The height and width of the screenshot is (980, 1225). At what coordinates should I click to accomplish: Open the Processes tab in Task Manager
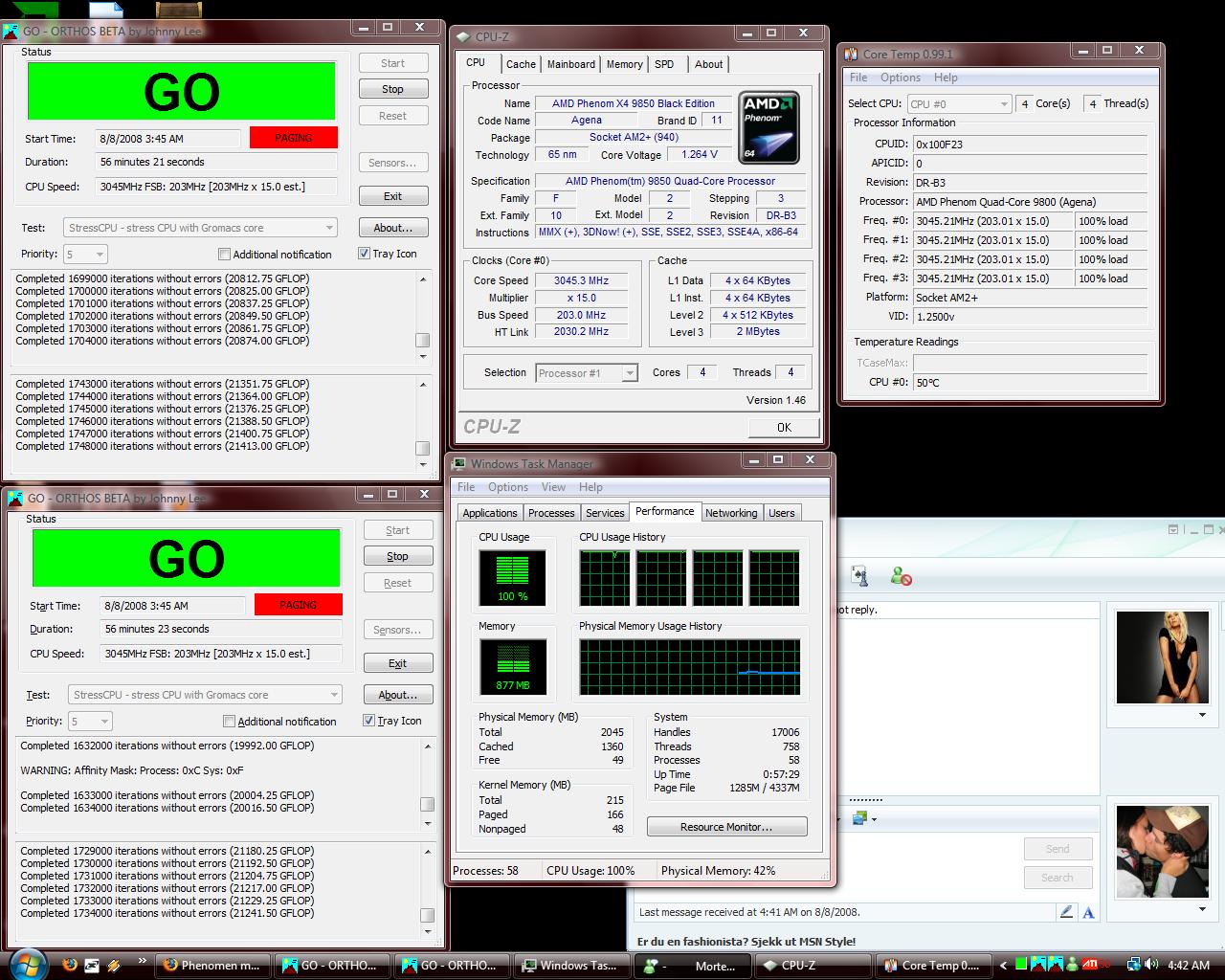(x=551, y=513)
